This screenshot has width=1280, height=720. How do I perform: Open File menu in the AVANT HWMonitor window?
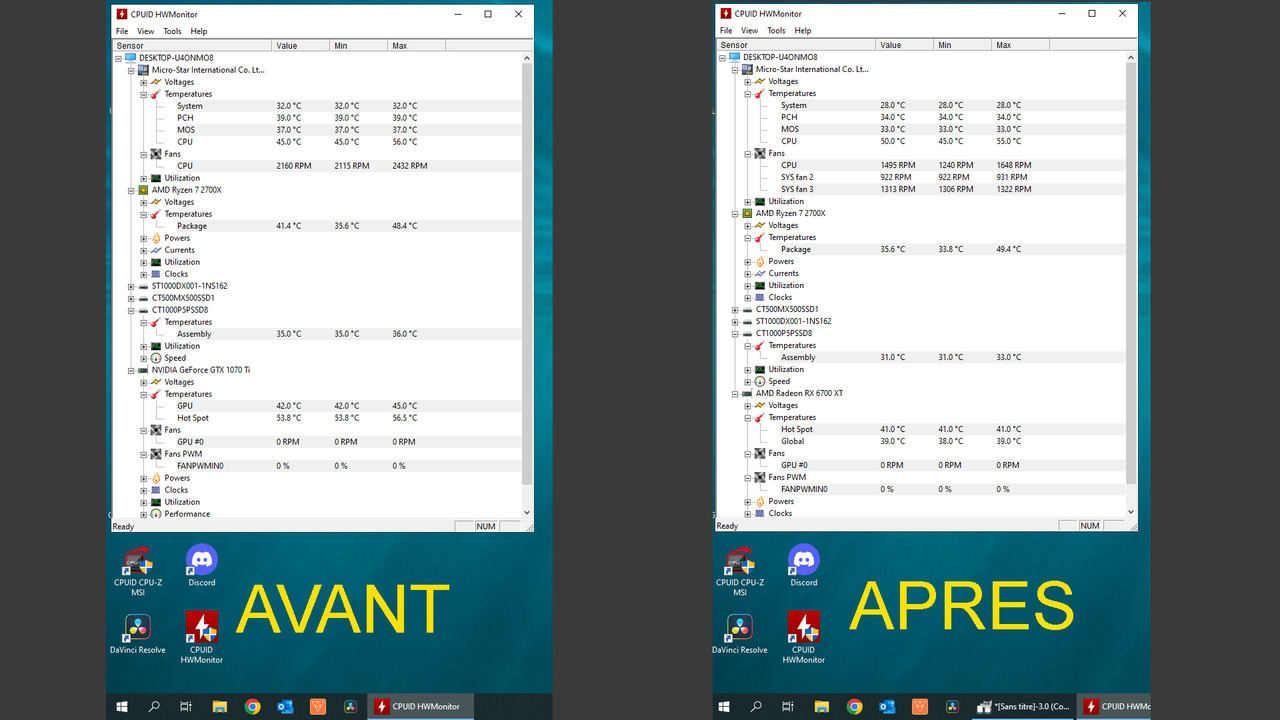[x=122, y=31]
